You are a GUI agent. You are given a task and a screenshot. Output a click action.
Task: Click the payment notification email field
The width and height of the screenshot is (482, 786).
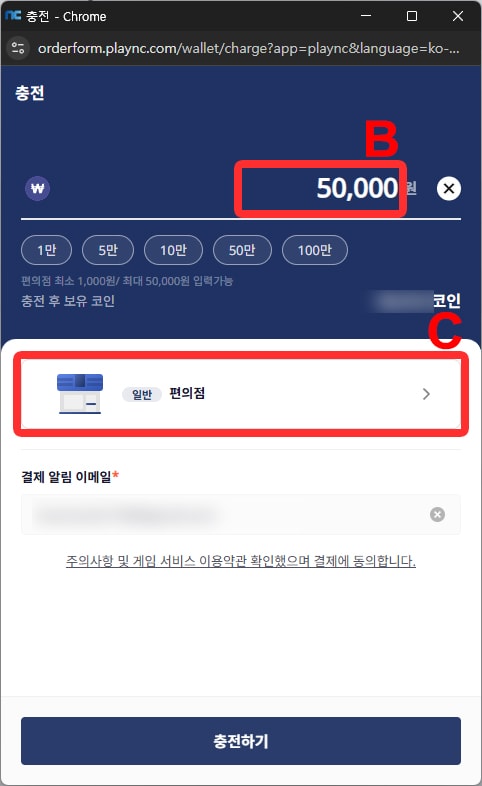pyautogui.click(x=240, y=514)
